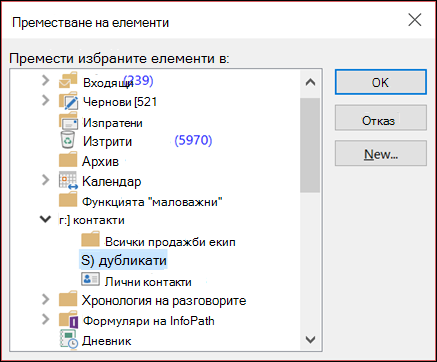Select the Входящи folder label

coord(108,82)
